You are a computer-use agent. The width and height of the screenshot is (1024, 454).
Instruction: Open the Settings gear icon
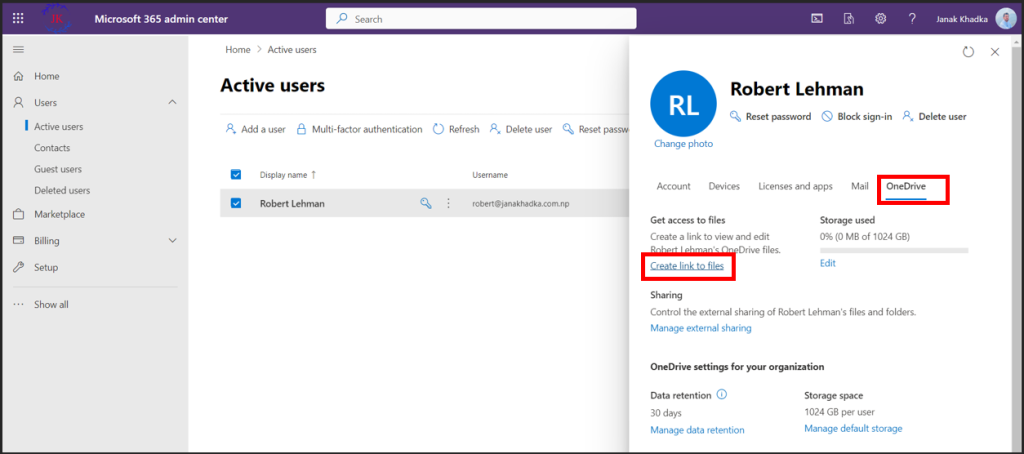(880, 19)
